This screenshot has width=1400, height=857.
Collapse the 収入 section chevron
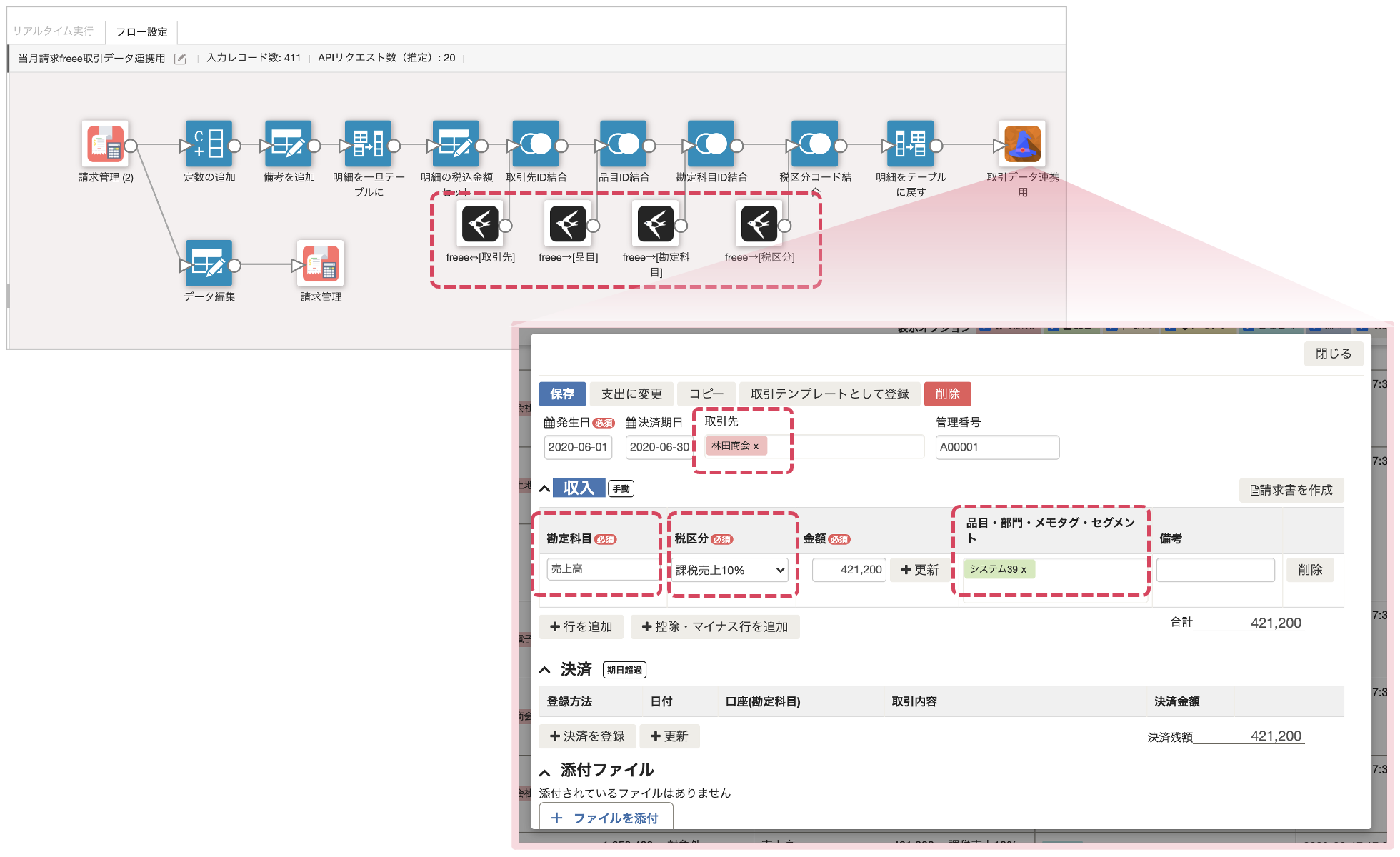pyautogui.click(x=545, y=489)
